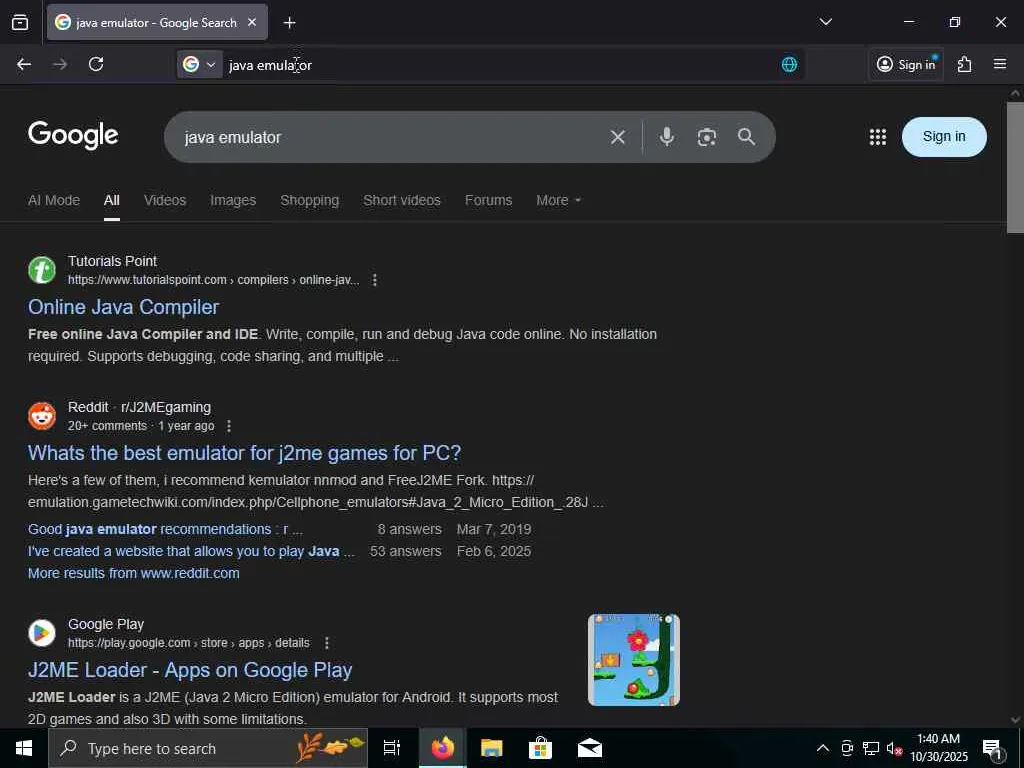Open a new browser tab
Viewport: 1024px width, 768px height.
coord(289,23)
